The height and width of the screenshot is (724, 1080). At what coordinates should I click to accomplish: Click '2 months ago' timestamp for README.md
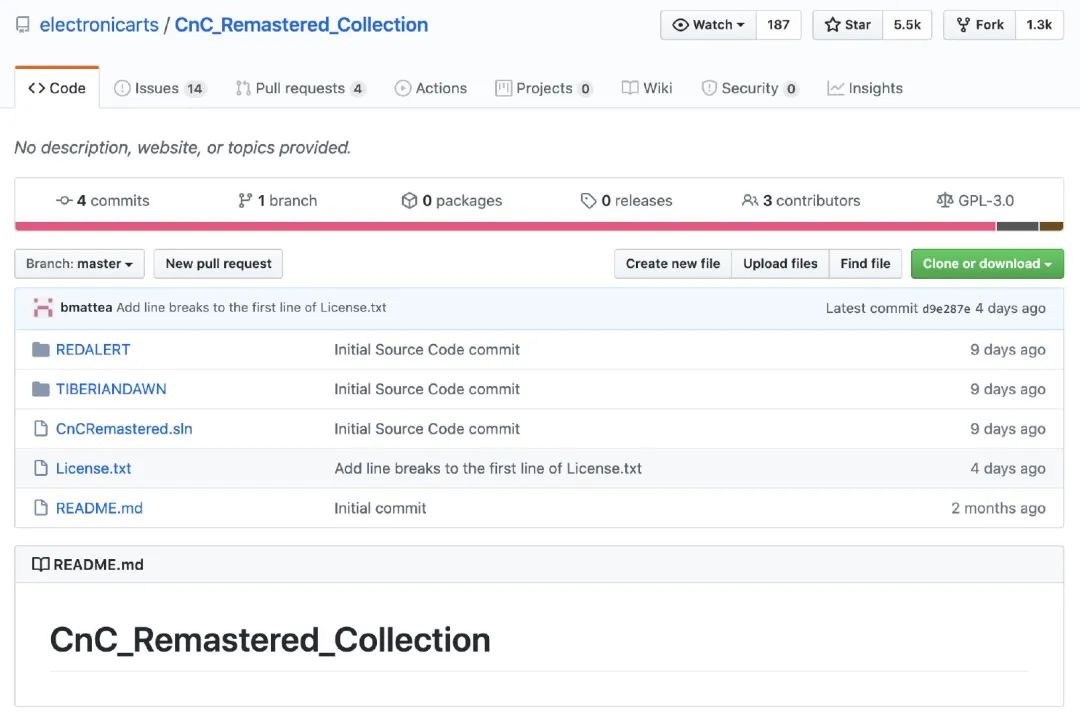tap(998, 508)
